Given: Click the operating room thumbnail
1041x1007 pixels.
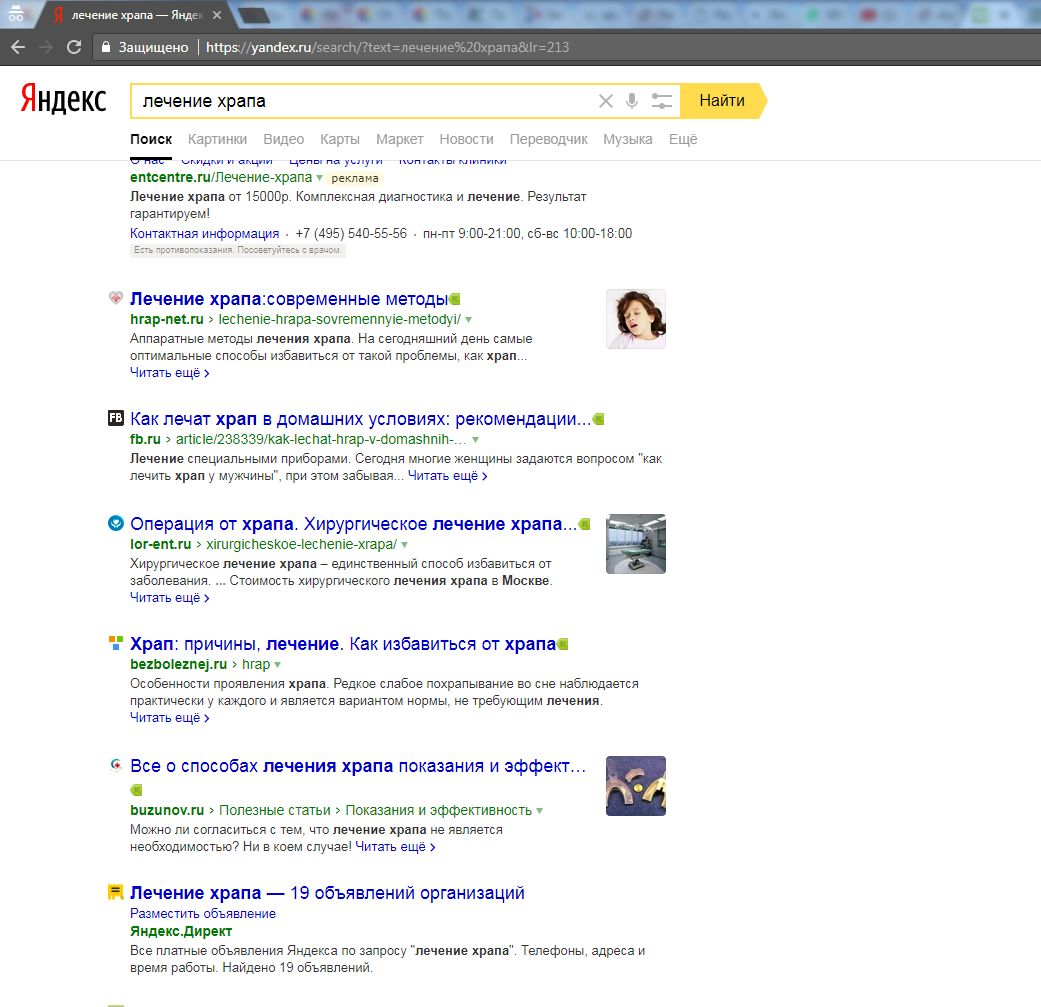Looking at the screenshot, I should 636,544.
